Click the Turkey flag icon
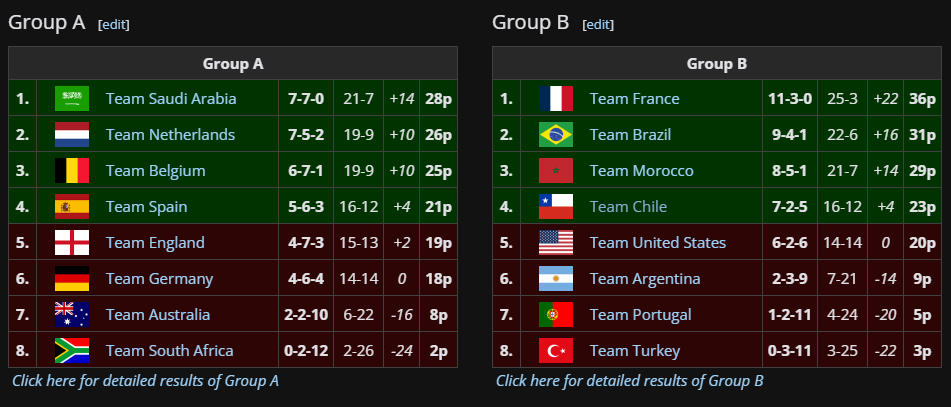 [x=556, y=351]
